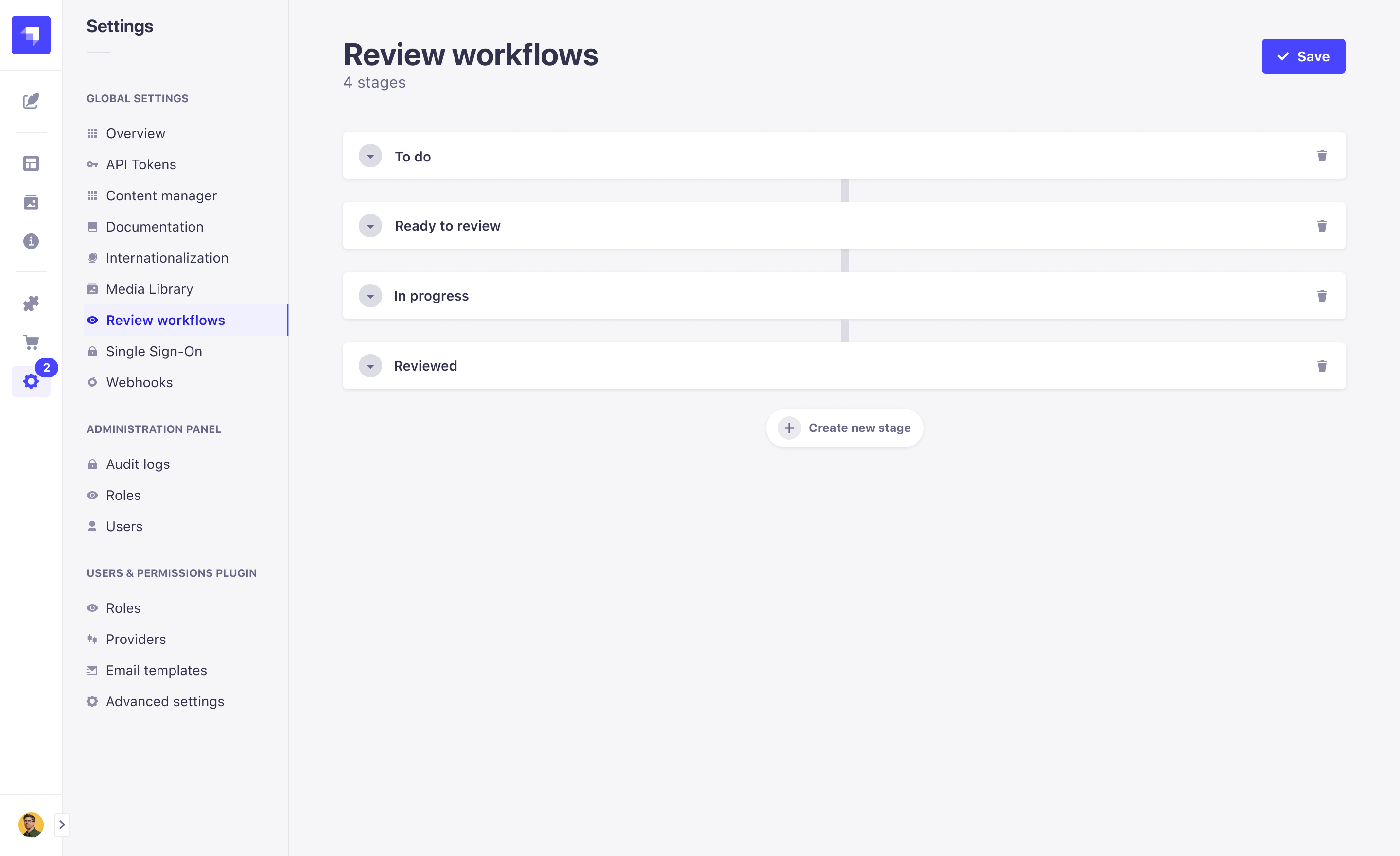Expand the In progress stage
This screenshot has width=1400, height=856.
(x=370, y=296)
